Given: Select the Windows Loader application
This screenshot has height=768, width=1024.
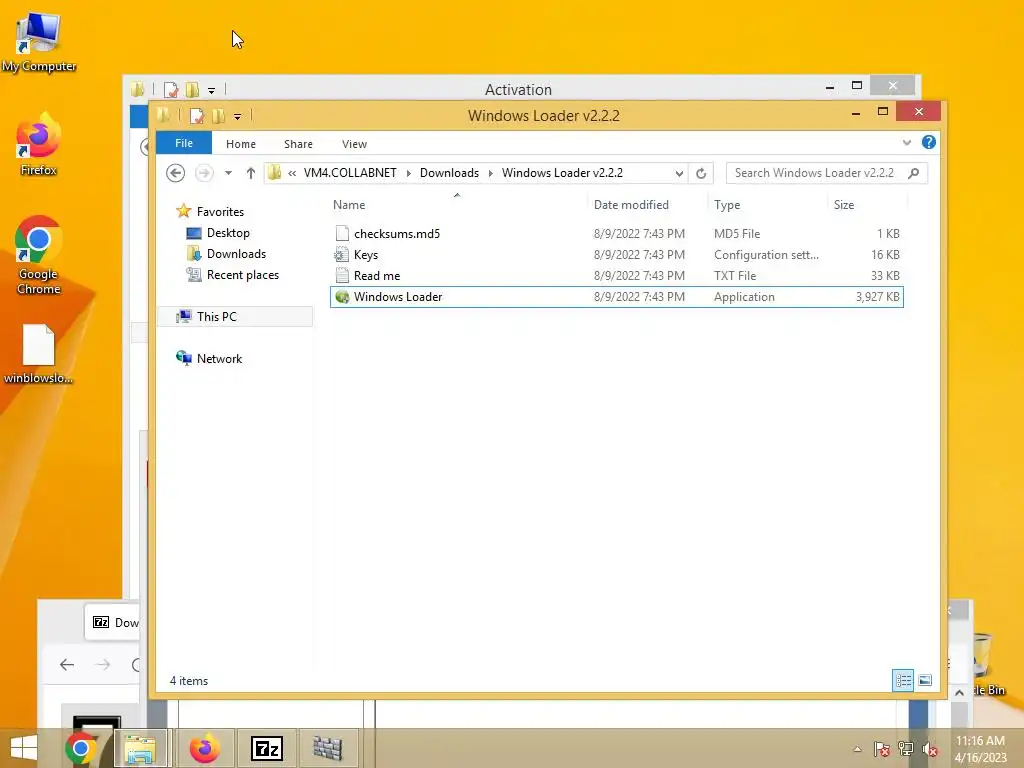Looking at the screenshot, I should tap(616, 296).
